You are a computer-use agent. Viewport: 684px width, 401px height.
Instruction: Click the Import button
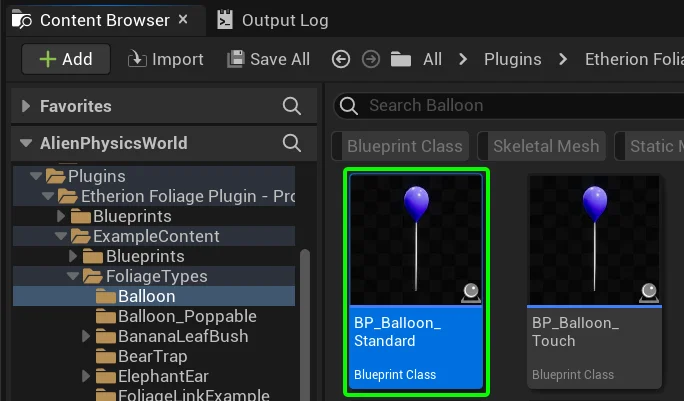pyautogui.click(x=166, y=60)
